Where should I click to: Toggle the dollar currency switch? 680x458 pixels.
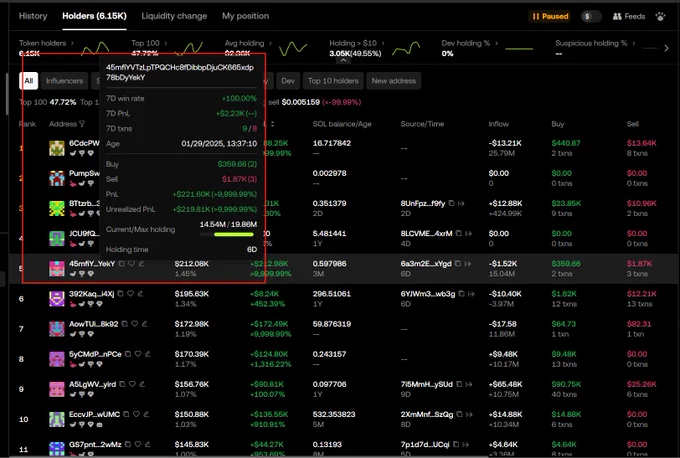[591, 16]
